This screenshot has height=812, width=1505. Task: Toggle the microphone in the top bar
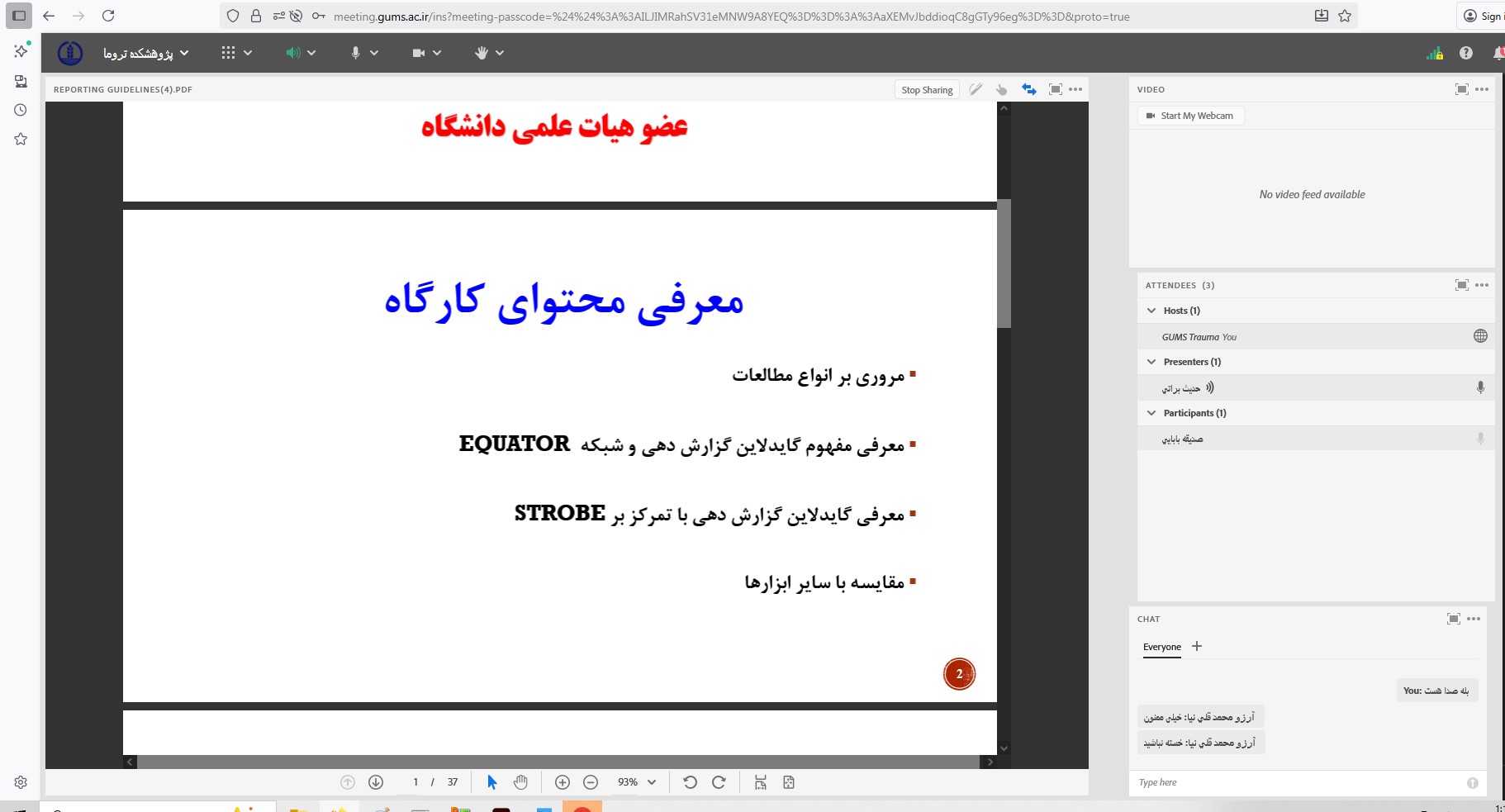coord(355,53)
